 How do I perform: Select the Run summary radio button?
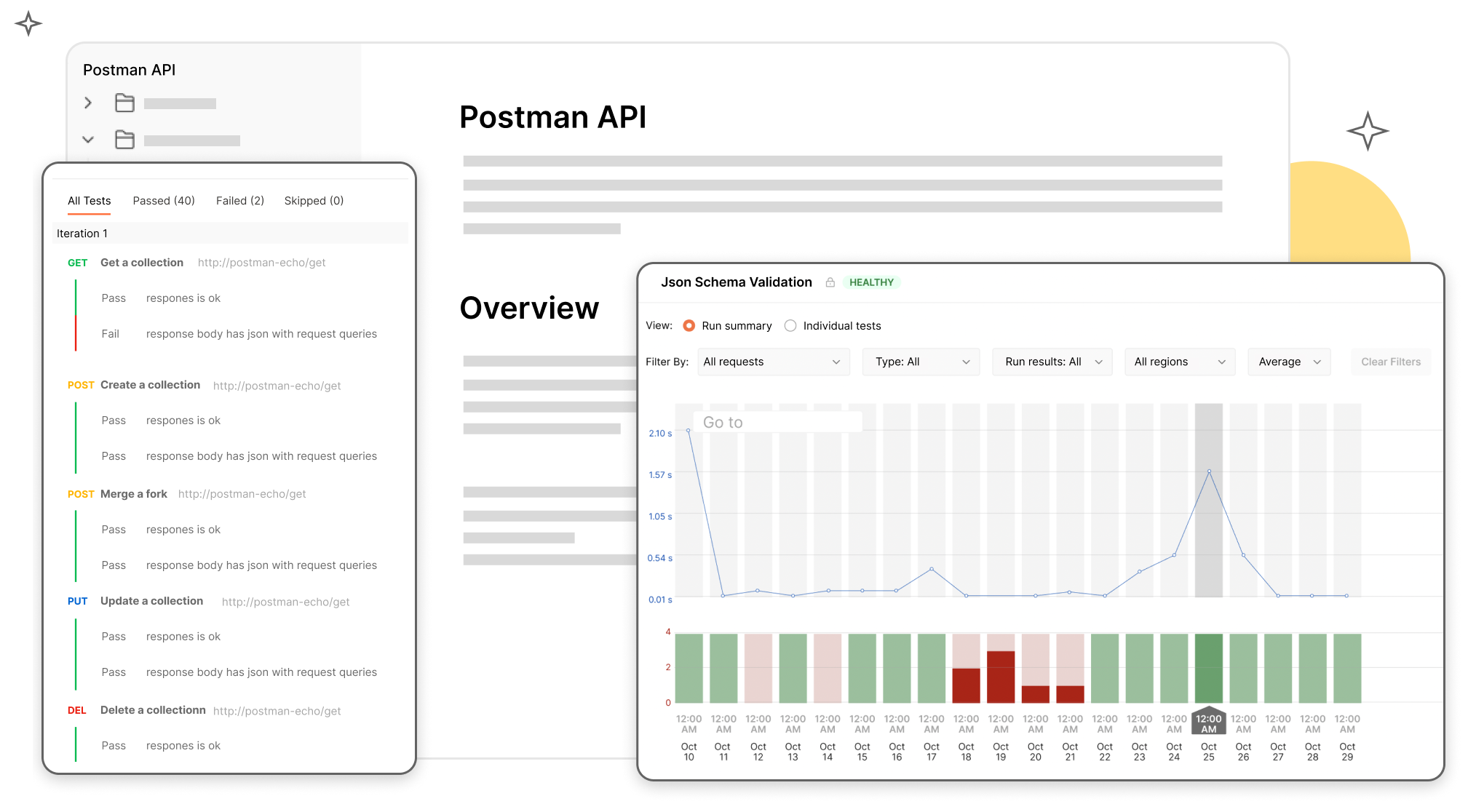tap(689, 325)
